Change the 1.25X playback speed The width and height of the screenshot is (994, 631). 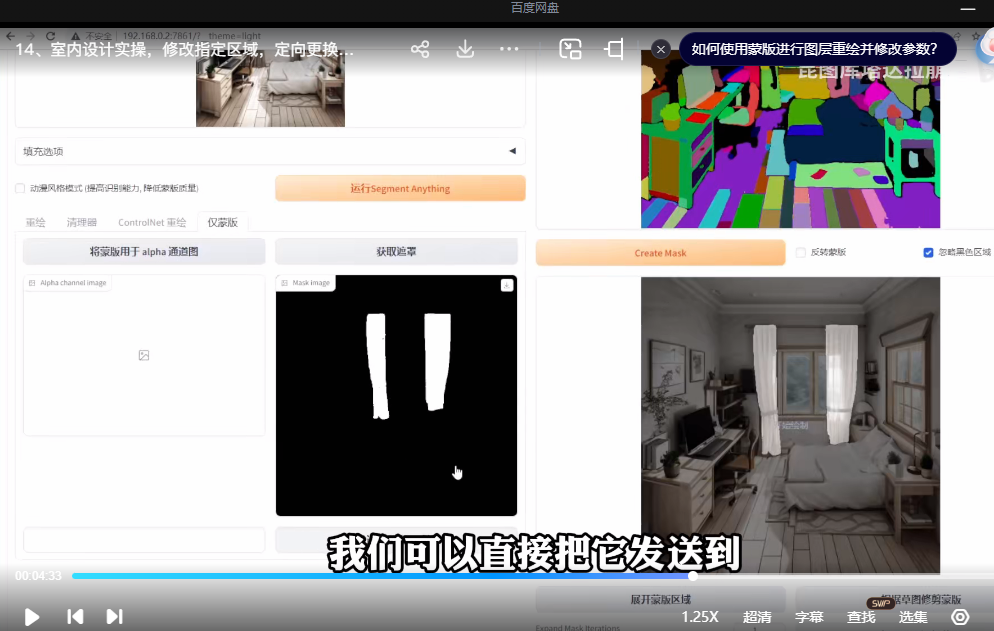[700, 616]
